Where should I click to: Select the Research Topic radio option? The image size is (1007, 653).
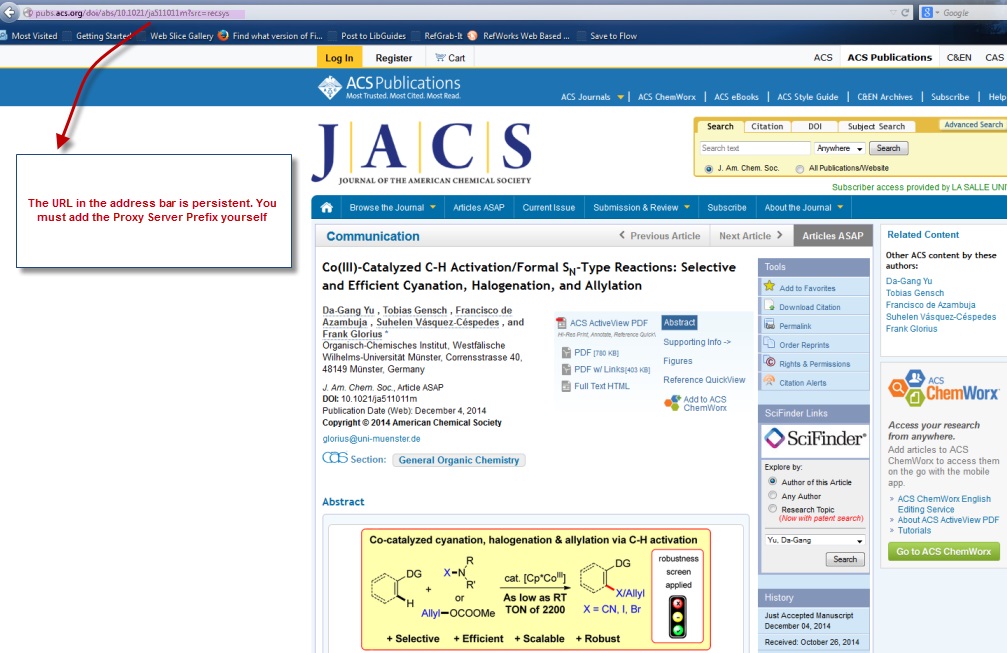tap(773, 509)
